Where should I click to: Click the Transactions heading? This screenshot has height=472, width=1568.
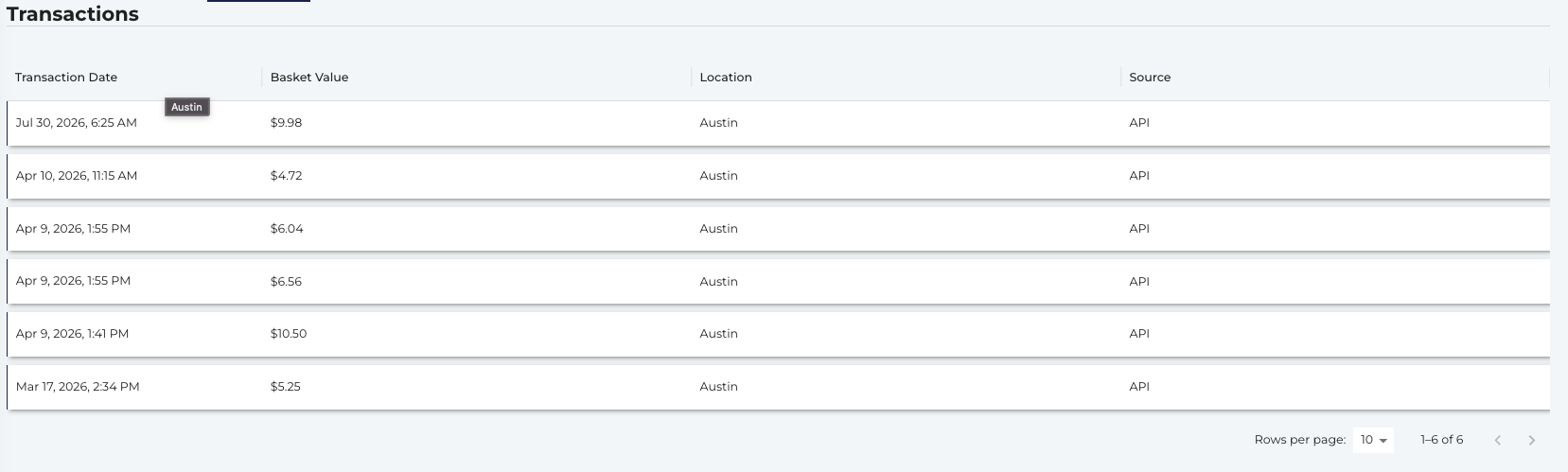pyautogui.click(x=73, y=14)
